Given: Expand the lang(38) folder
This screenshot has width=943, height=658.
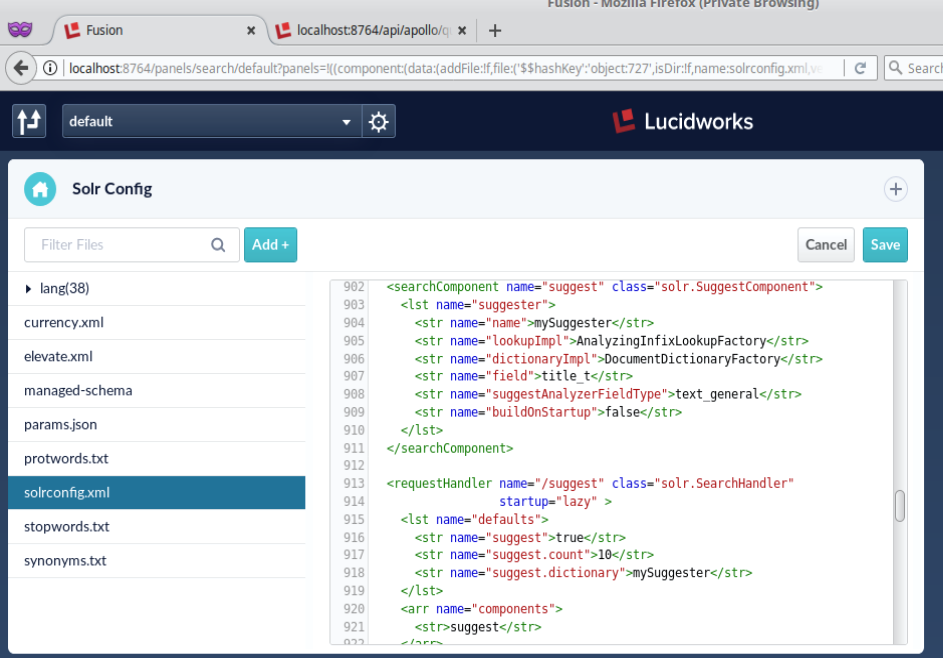Looking at the screenshot, I should pyautogui.click(x=28, y=289).
